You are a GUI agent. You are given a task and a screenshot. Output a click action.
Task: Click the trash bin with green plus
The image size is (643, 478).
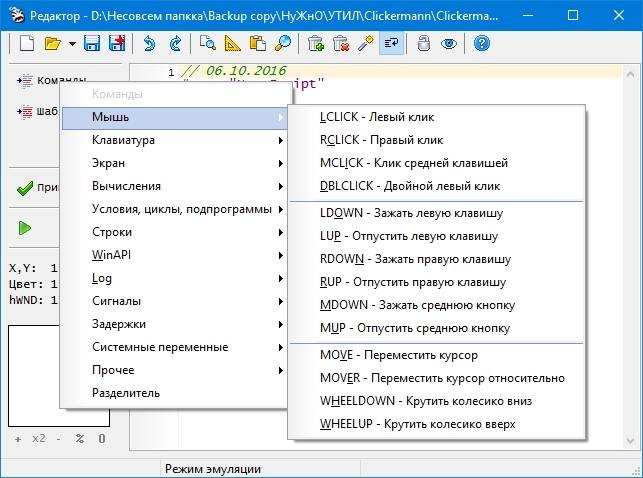click(x=316, y=43)
